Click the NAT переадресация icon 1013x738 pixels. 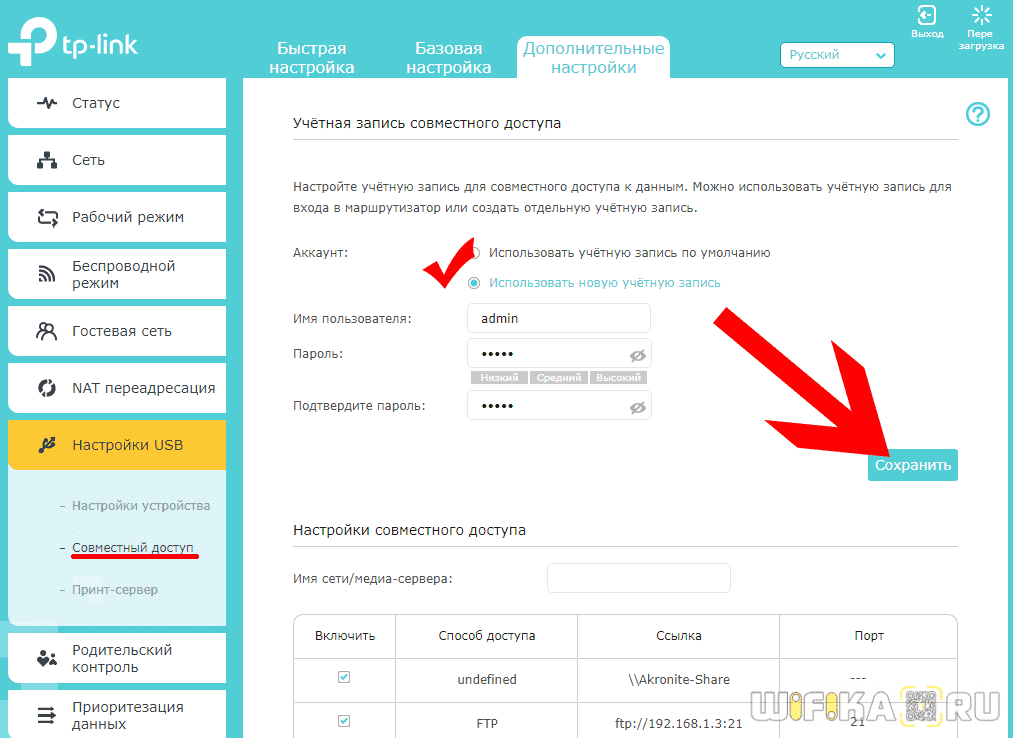(x=47, y=388)
